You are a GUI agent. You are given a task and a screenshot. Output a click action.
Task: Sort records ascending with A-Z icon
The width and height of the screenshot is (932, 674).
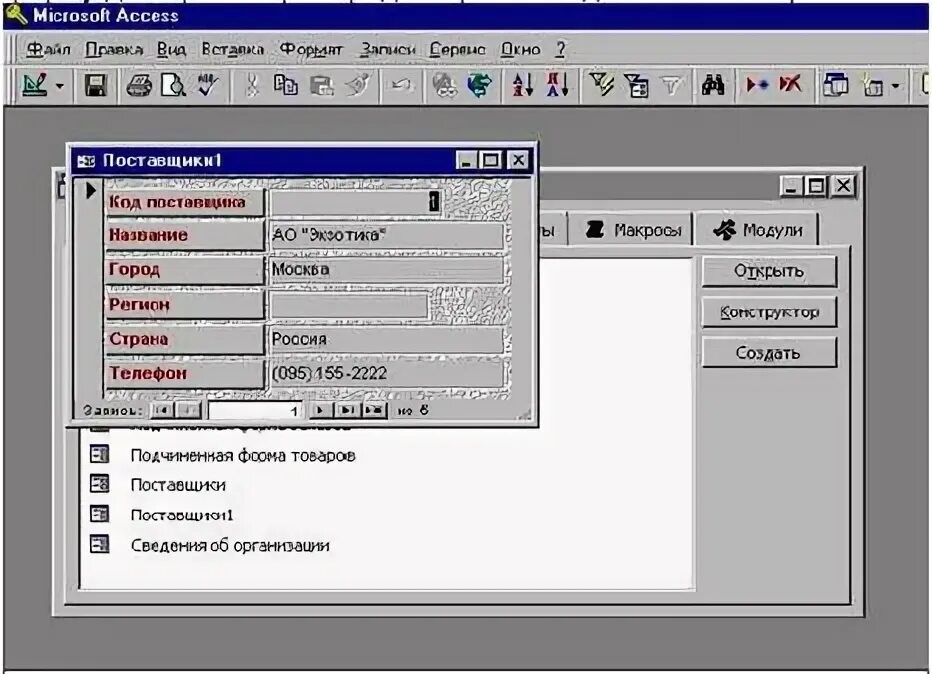[x=523, y=86]
